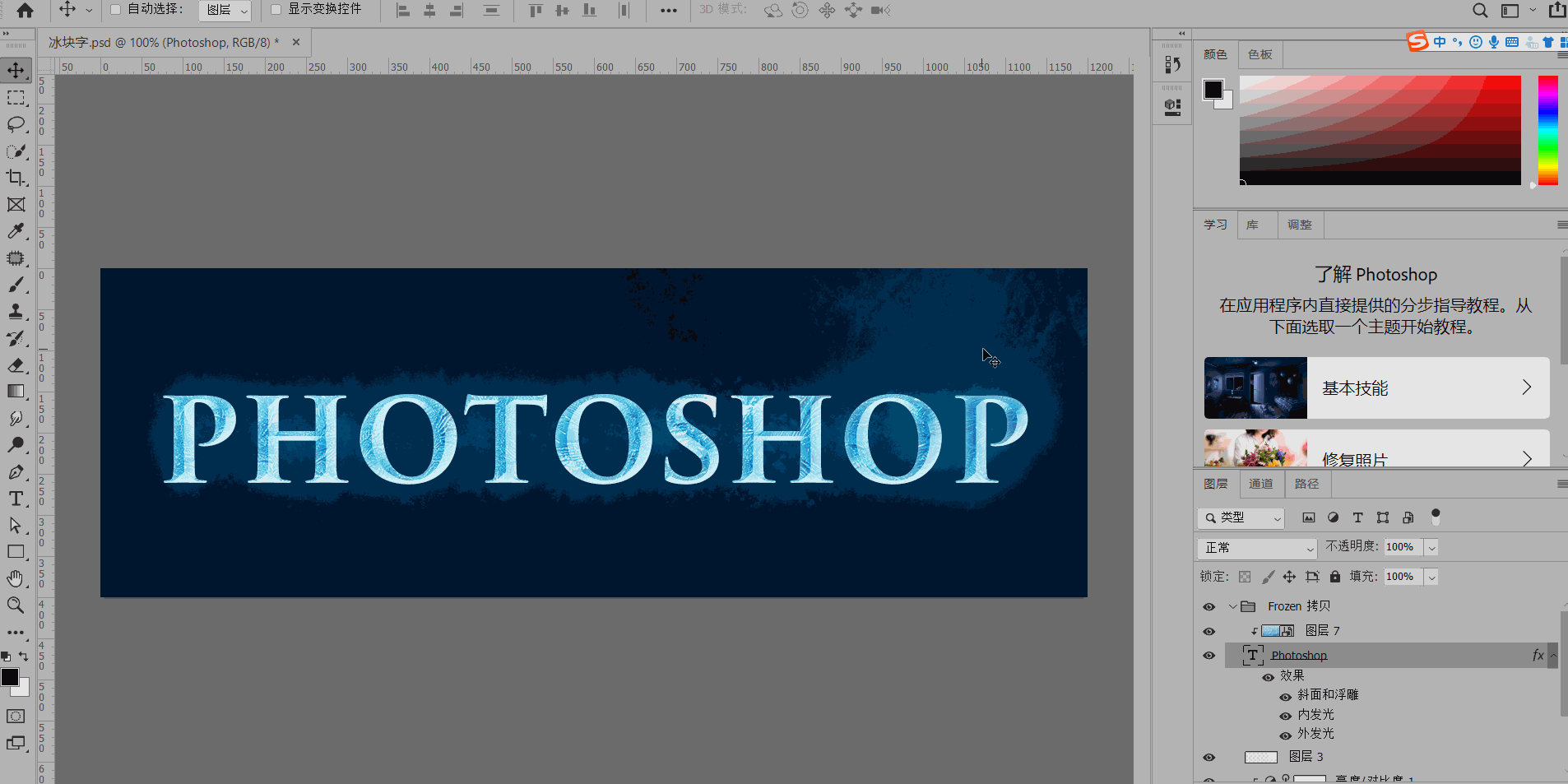Open the Search icon at top right
Viewport: 1568px width, 784px height.
[1480, 11]
